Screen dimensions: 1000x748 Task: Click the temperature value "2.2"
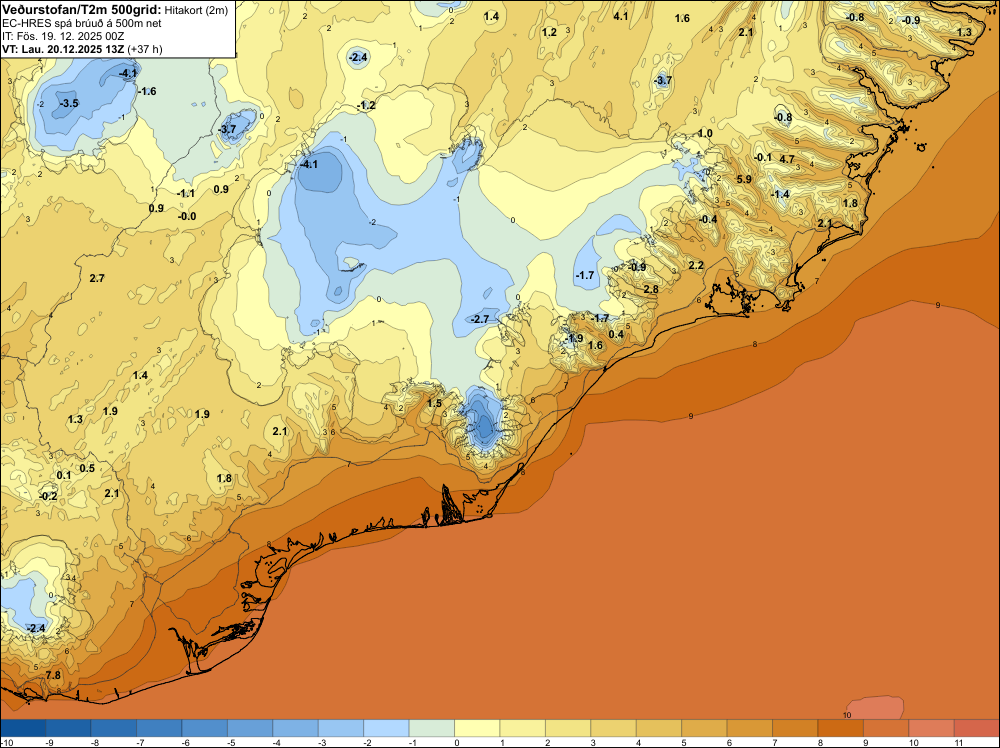coord(696,265)
